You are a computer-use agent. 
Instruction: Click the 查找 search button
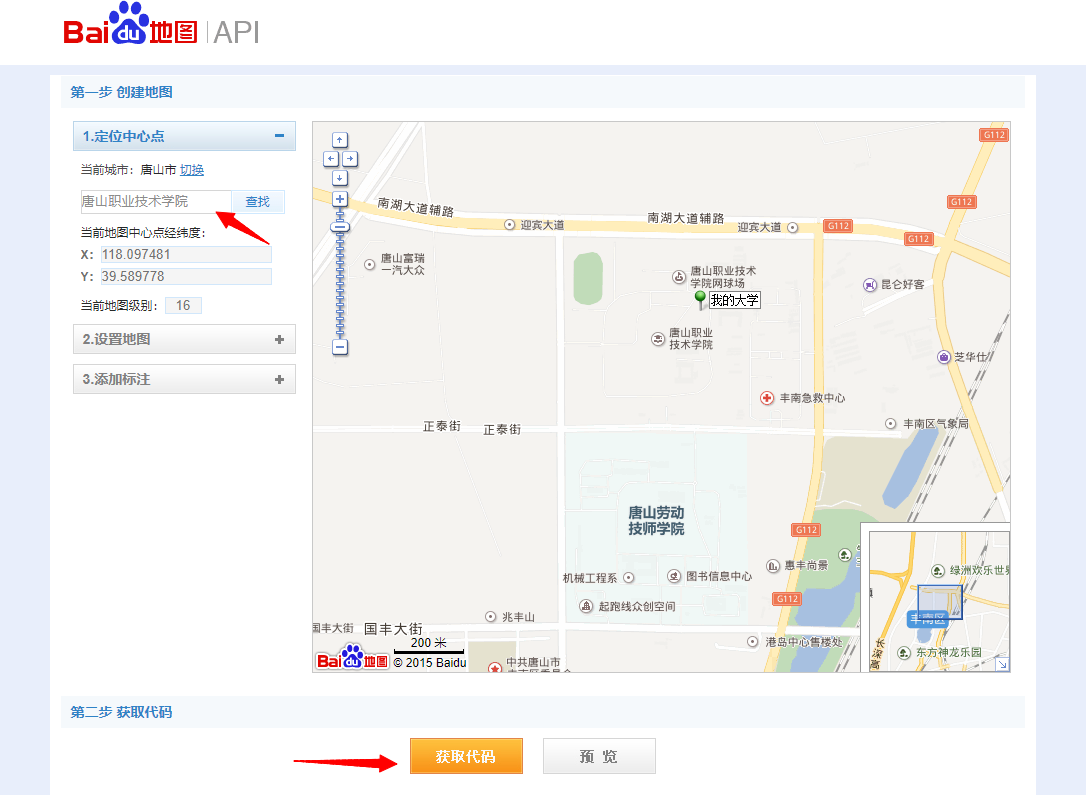pyautogui.click(x=257, y=201)
